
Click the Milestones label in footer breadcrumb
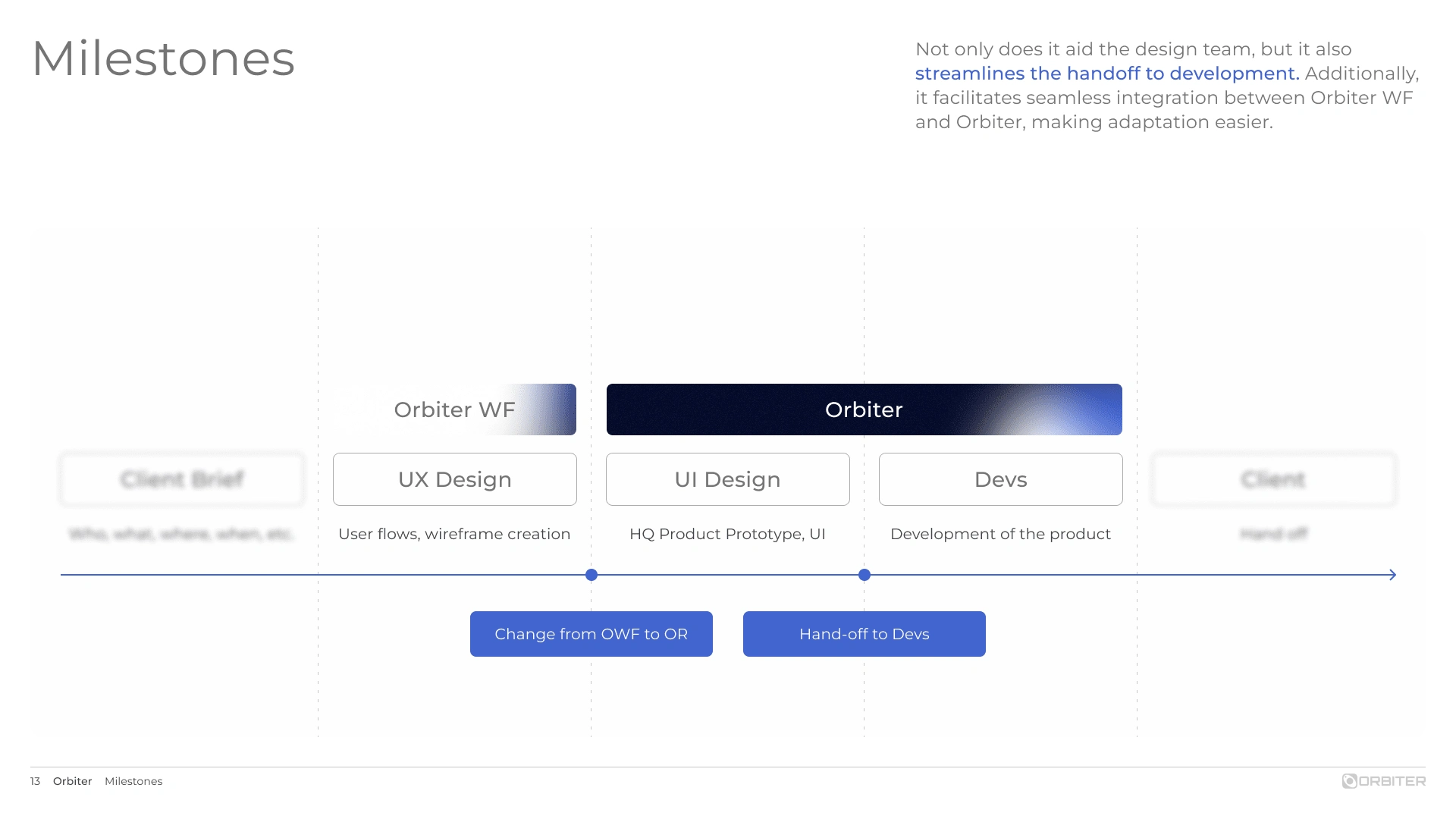133,781
